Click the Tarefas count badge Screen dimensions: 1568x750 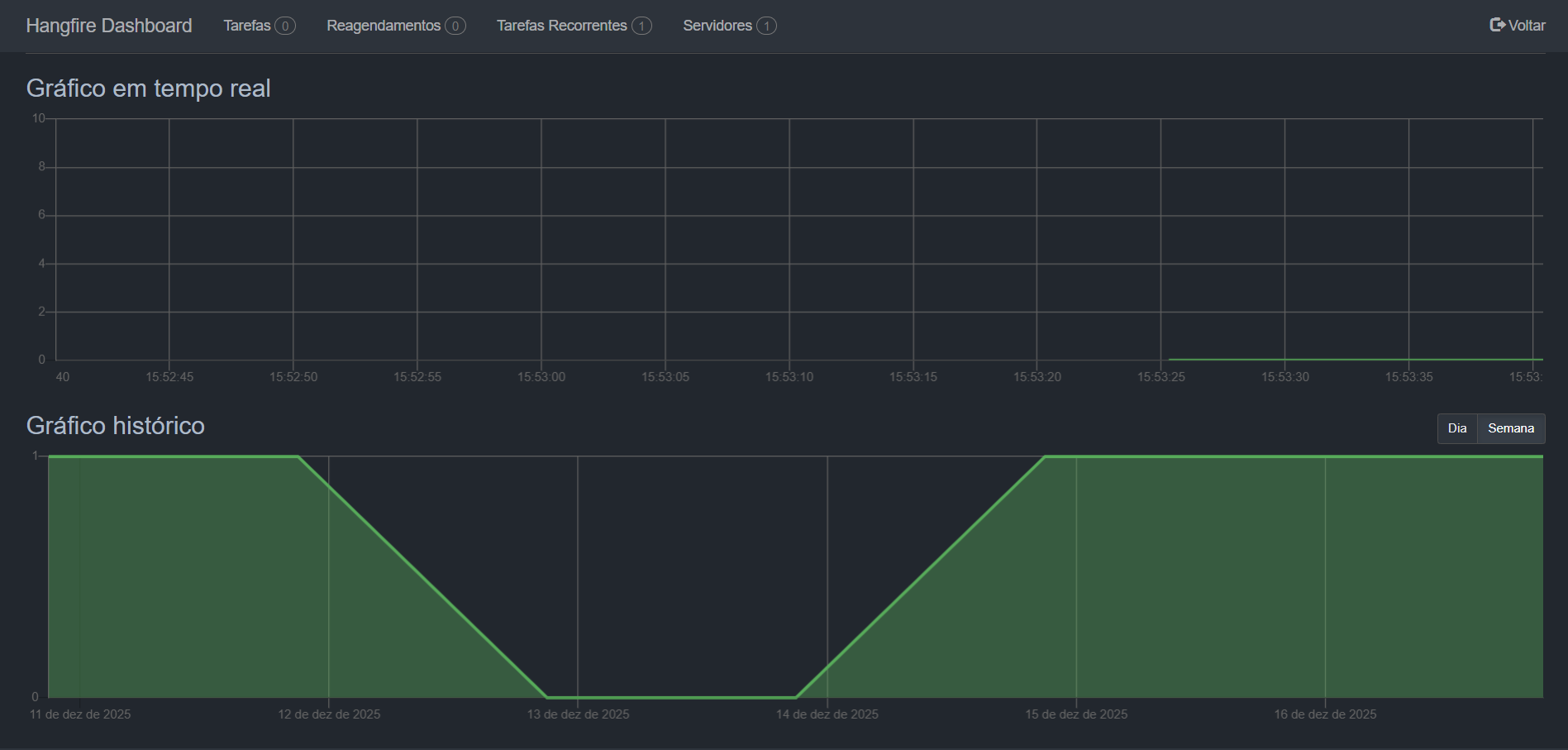(x=285, y=26)
